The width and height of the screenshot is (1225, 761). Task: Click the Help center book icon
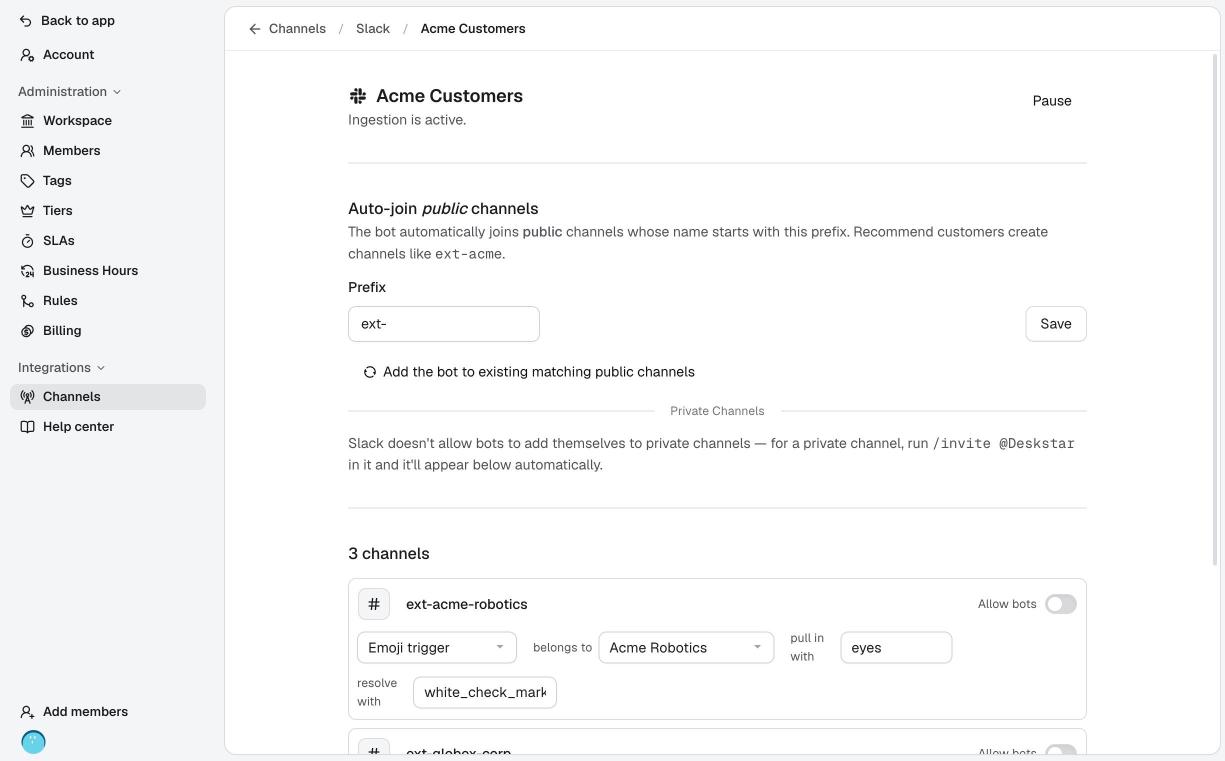pos(27,427)
